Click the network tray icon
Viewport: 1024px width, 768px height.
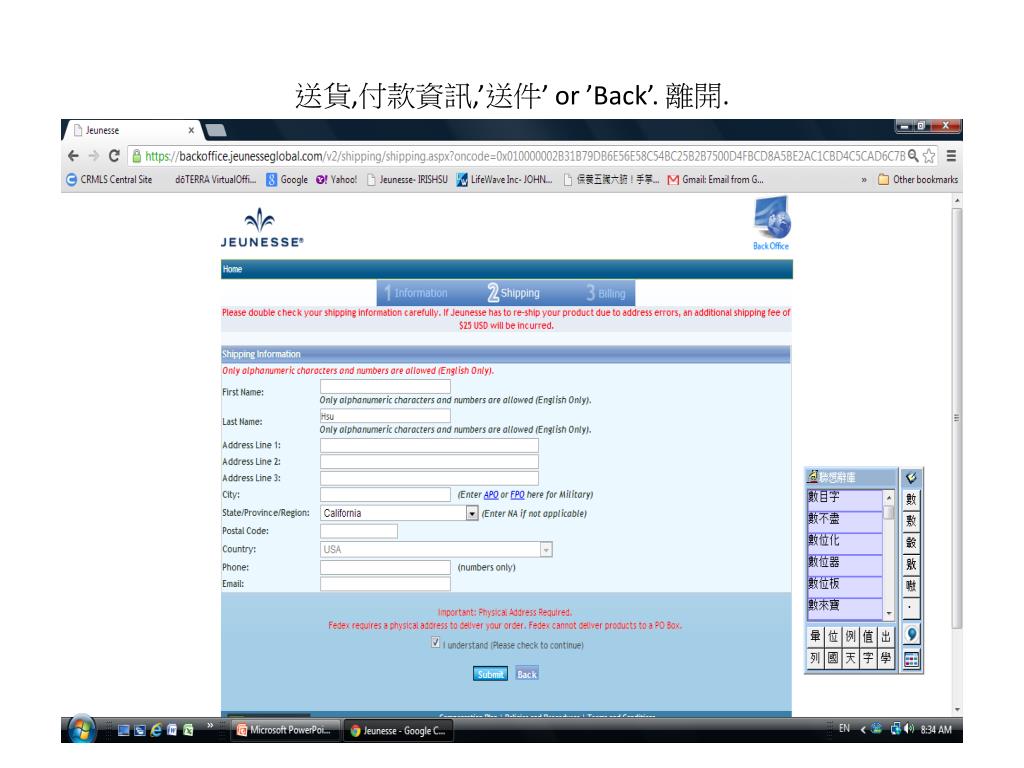(896, 729)
